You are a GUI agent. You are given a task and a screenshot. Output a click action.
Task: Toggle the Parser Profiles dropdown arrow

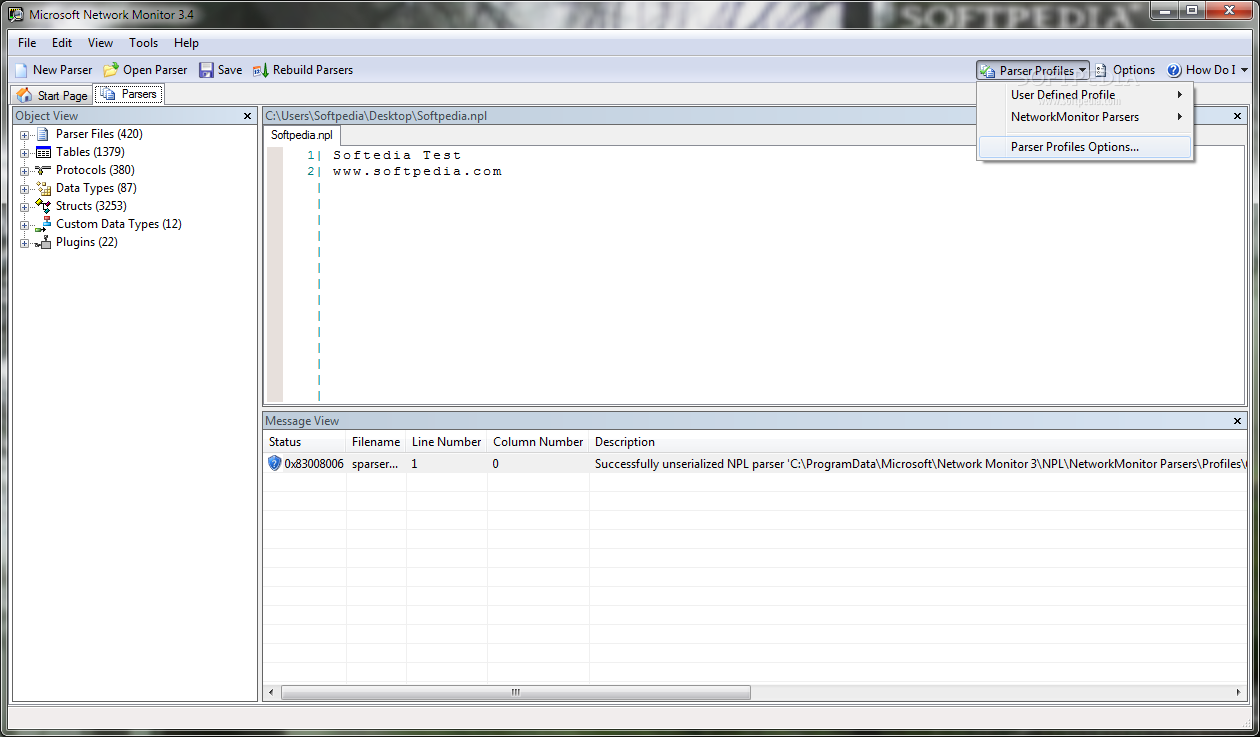click(x=1082, y=71)
